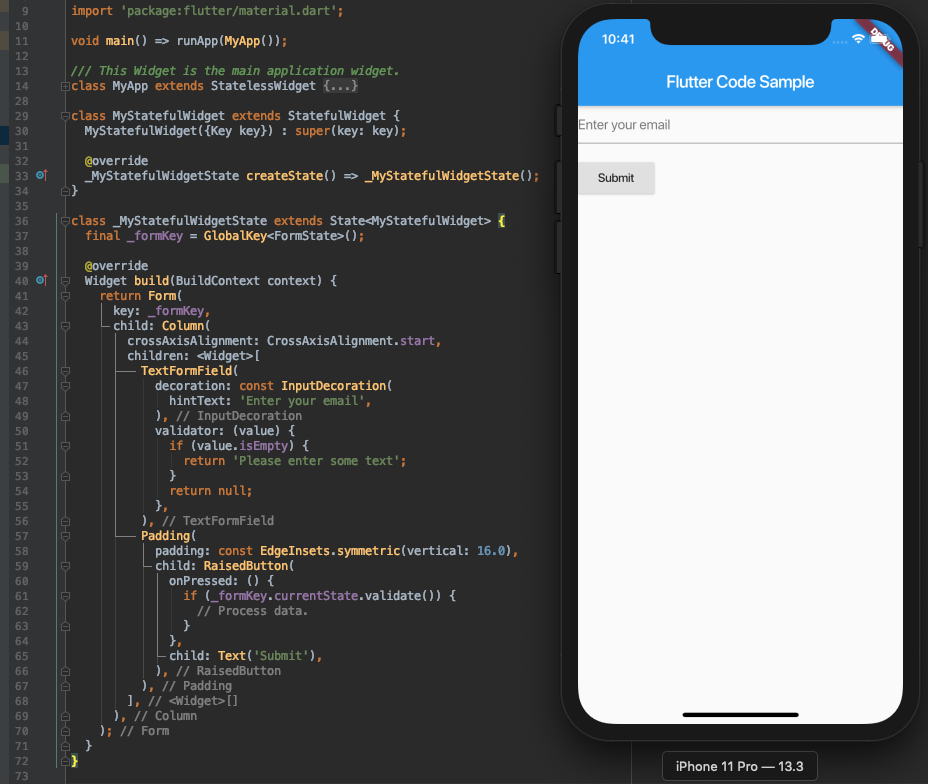Click 'Text('Submit')' on line 65
The height and width of the screenshot is (784, 928).
point(267,656)
